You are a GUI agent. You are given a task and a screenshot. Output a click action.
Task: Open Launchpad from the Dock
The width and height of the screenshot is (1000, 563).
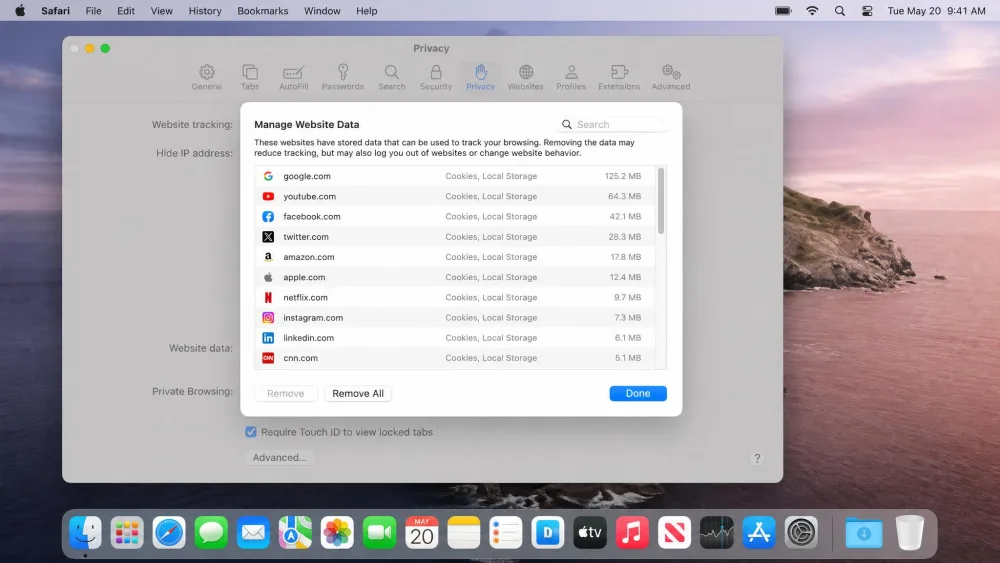(127, 532)
